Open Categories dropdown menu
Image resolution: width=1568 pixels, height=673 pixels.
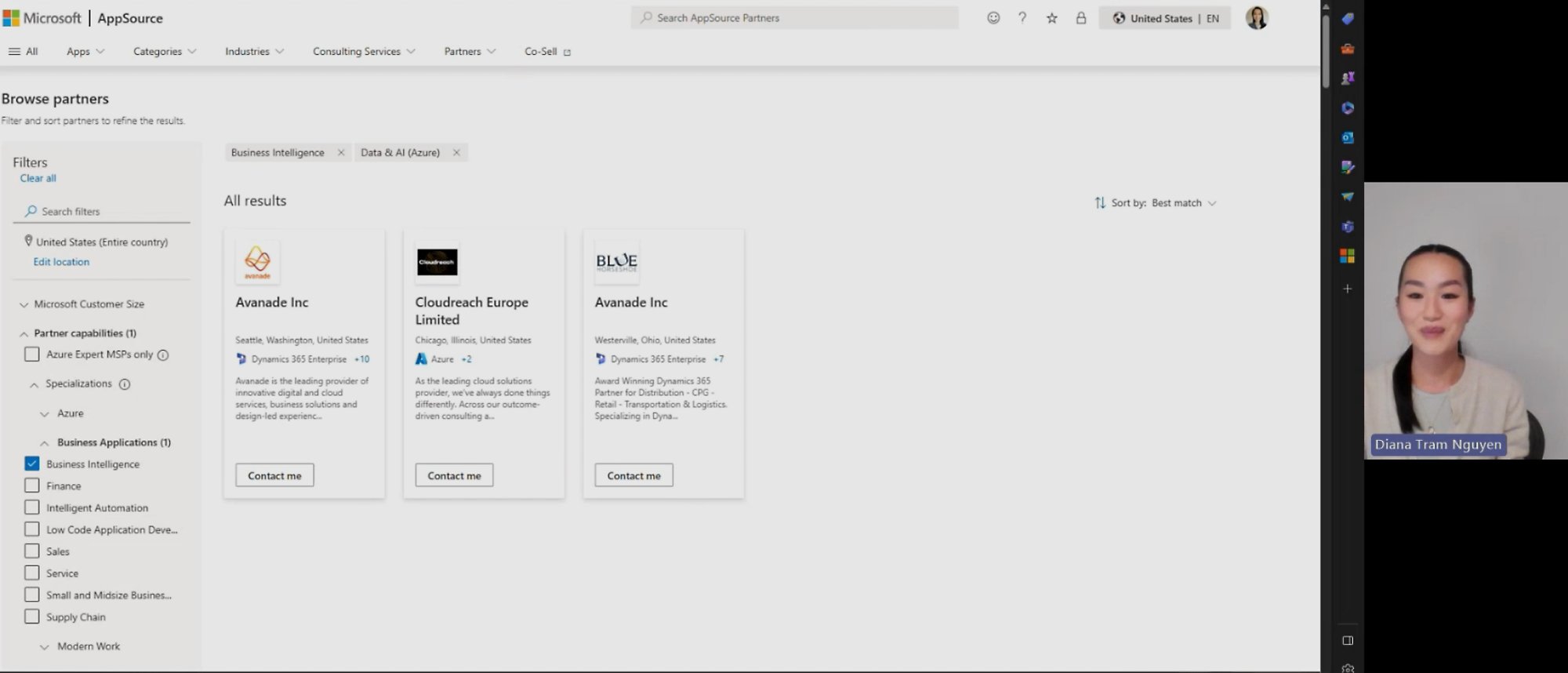(165, 51)
